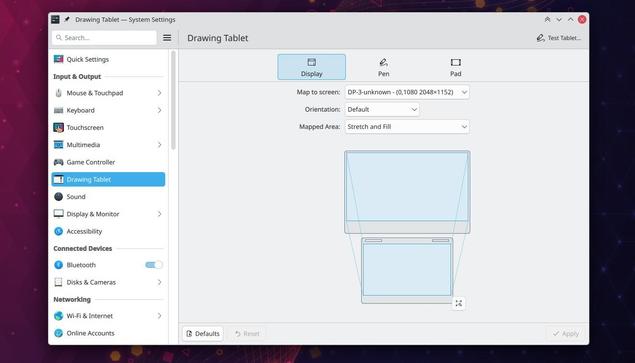Select Touchscreen in the sidebar
Screen dimensions: 635x363
coord(108,127)
